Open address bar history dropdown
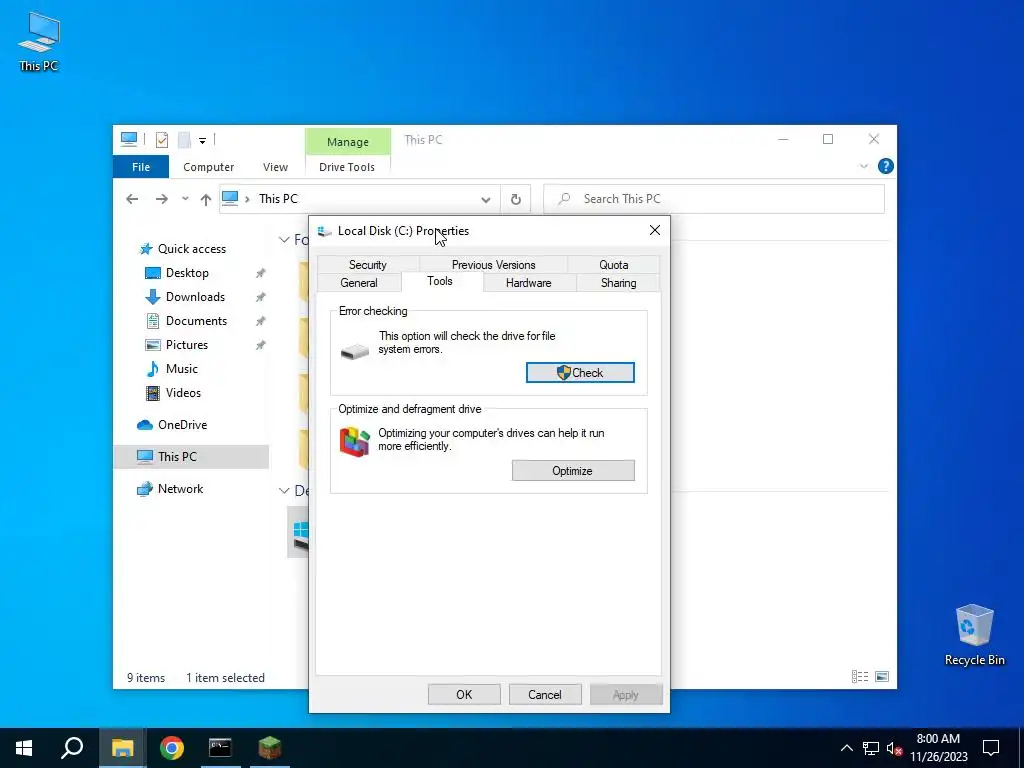Screen dimensions: 1024x768 coord(485,200)
